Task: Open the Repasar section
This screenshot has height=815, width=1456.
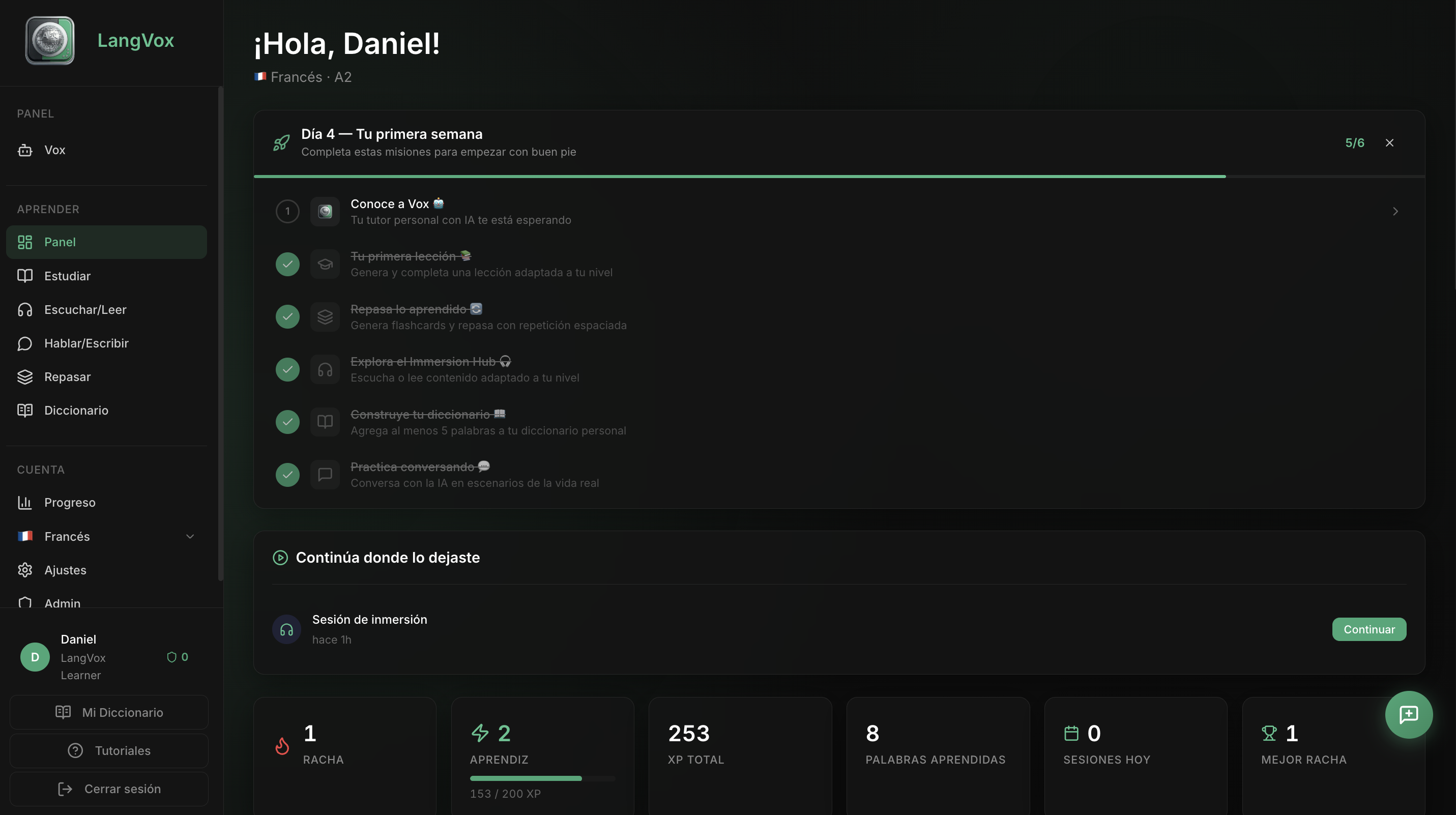Action: coord(106,376)
